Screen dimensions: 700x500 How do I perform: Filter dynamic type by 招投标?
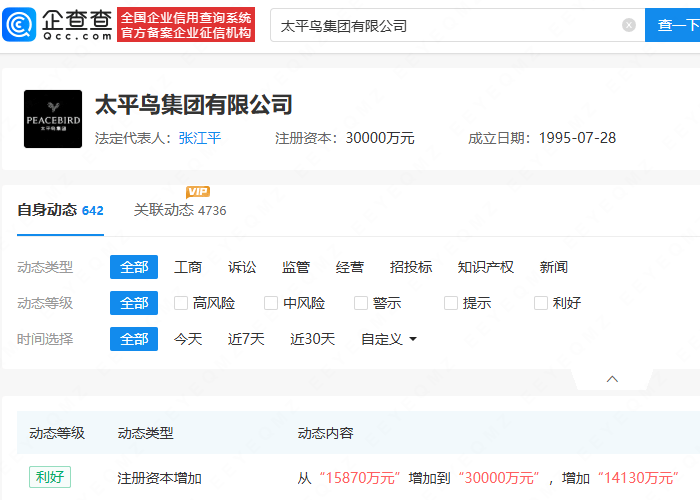tap(411, 267)
